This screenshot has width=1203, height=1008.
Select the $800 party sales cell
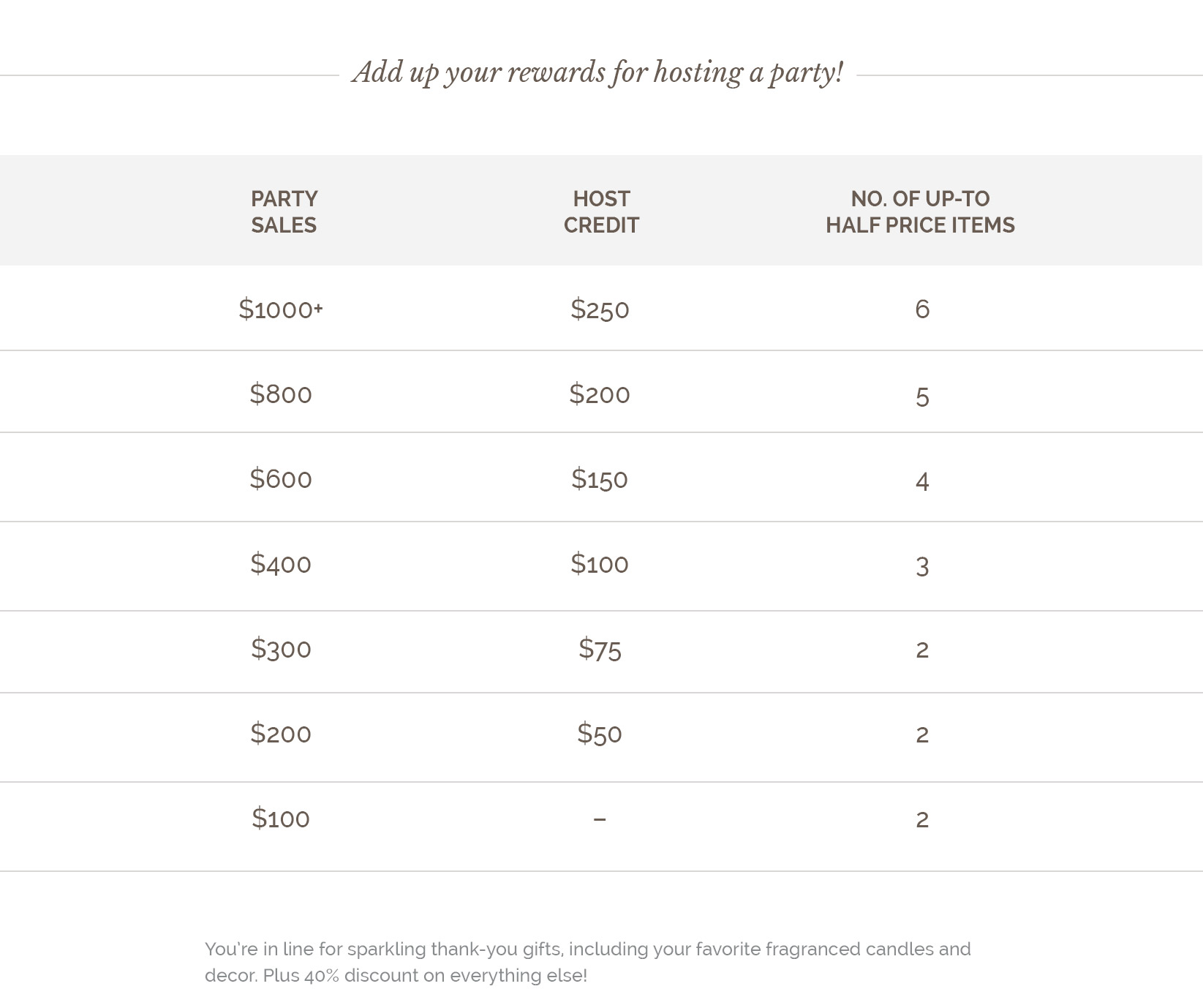pyautogui.click(x=281, y=394)
